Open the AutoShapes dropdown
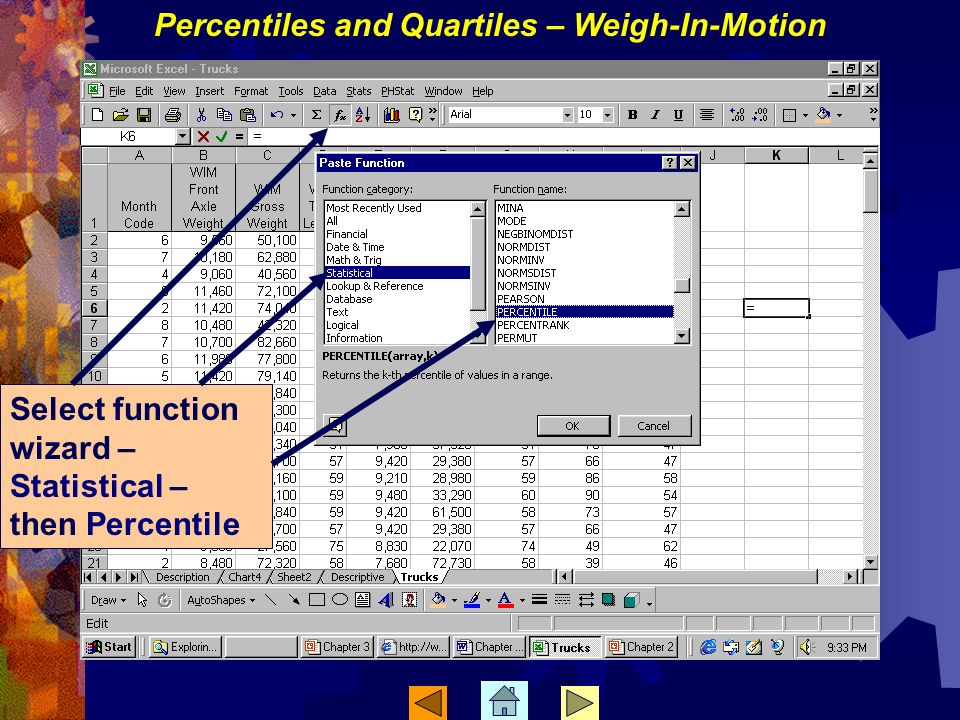 pos(221,600)
